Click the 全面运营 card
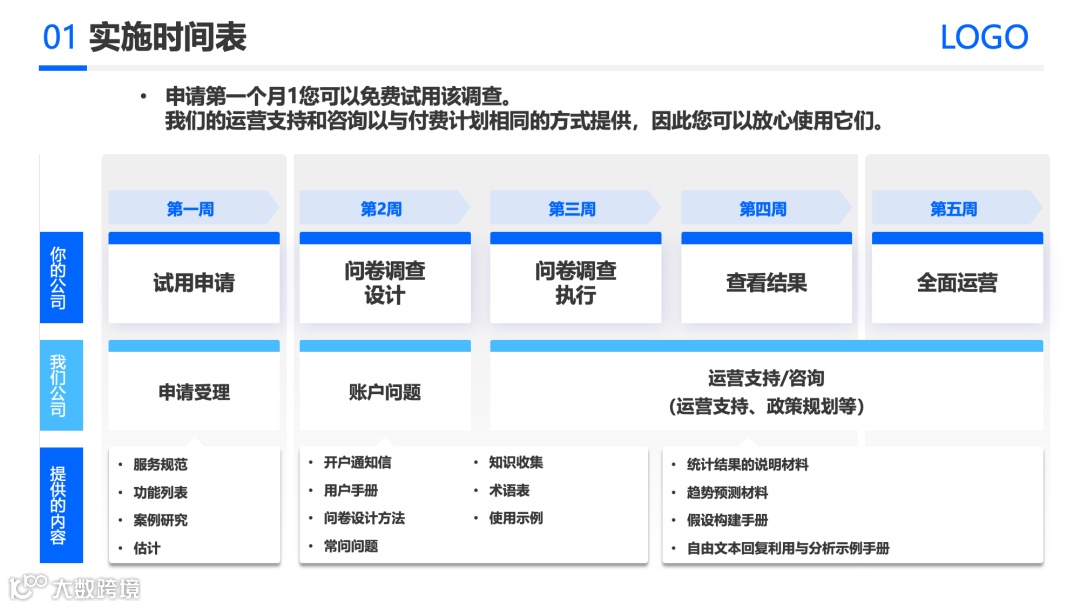The image size is (1080, 608). [x=957, y=278]
